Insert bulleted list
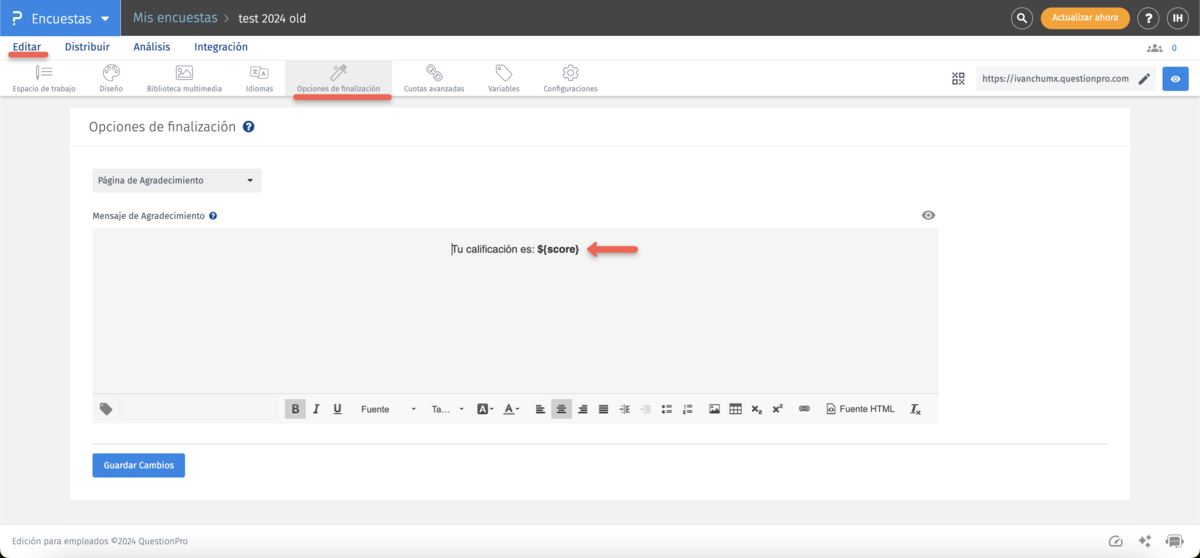Image resolution: width=1200 pixels, height=558 pixels. (667, 409)
